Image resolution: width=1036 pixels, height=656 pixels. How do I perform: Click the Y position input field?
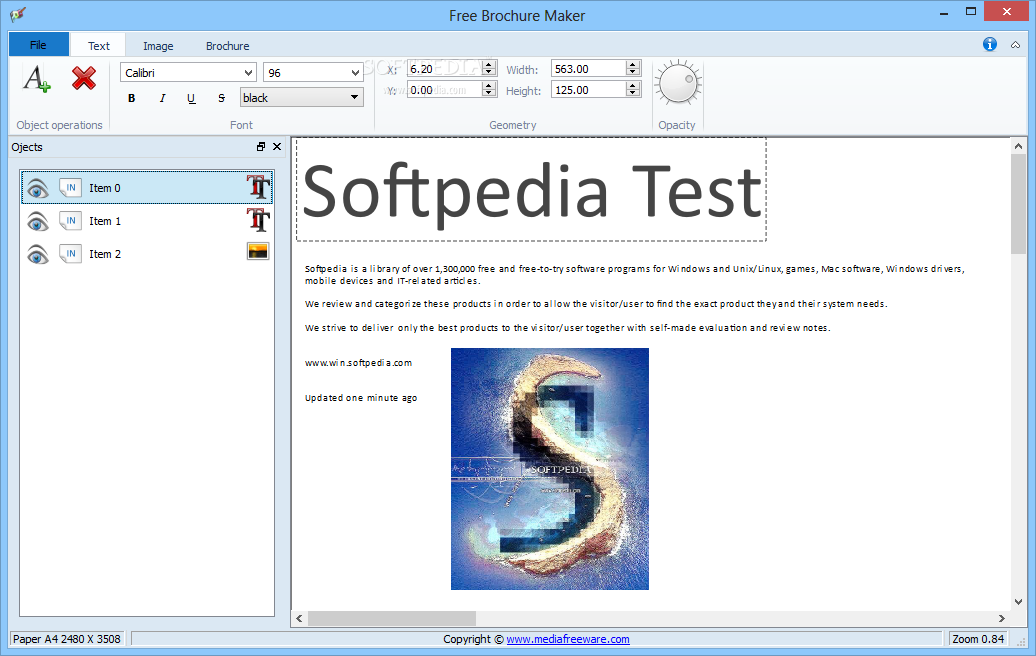pyautogui.click(x=445, y=90)
